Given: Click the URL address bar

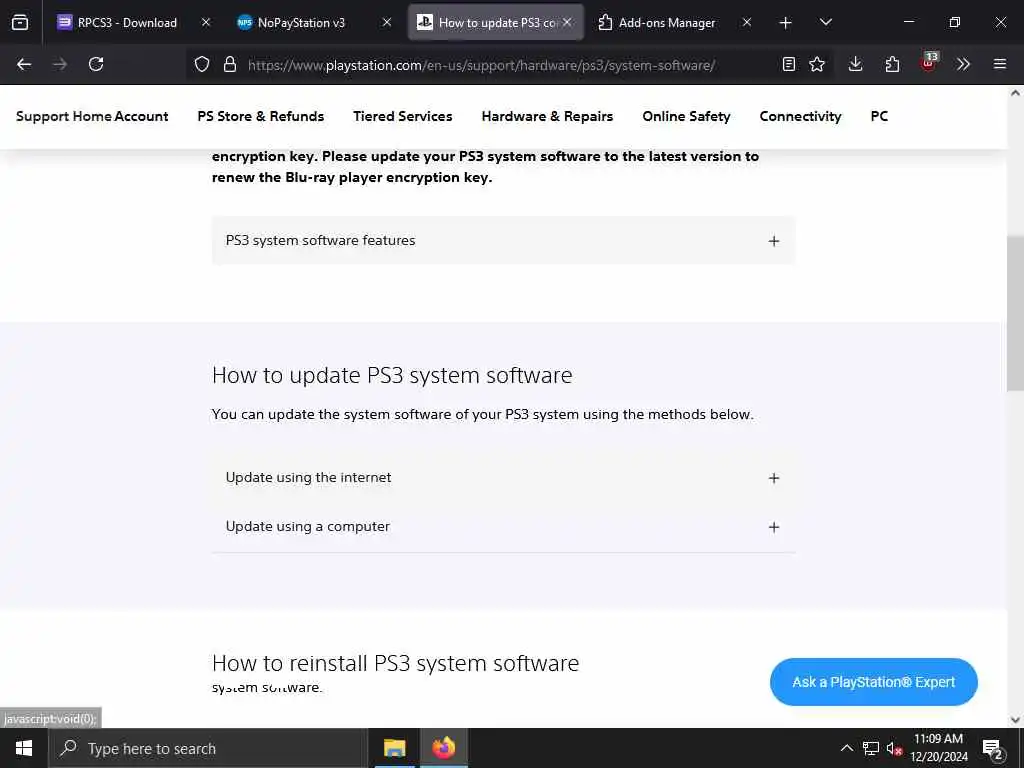Looking at the screenshot, I should tap(481, 65).
